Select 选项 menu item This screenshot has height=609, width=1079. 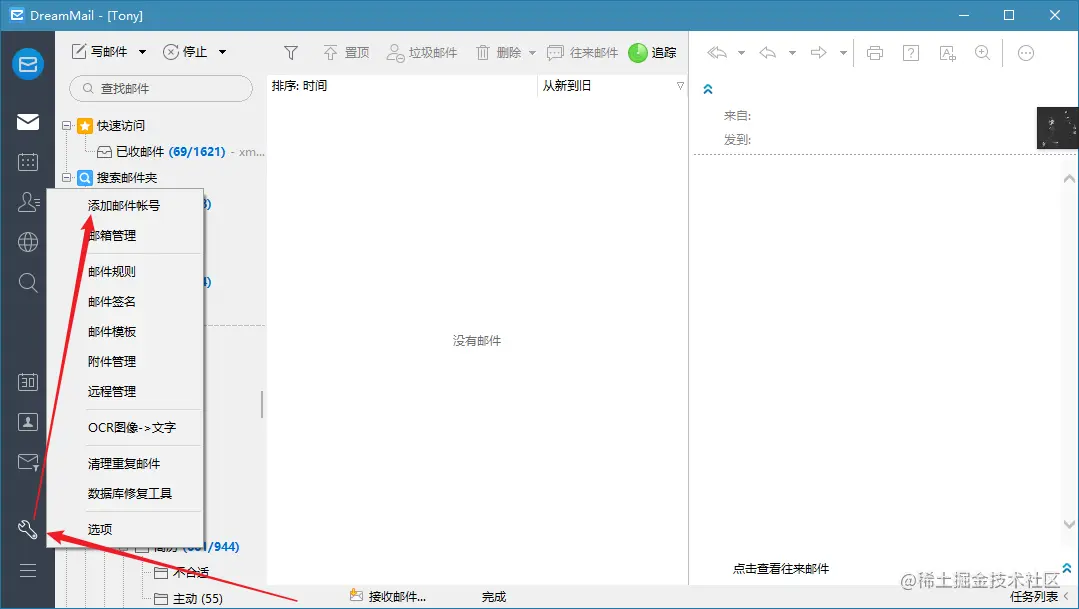pos(124,529)
